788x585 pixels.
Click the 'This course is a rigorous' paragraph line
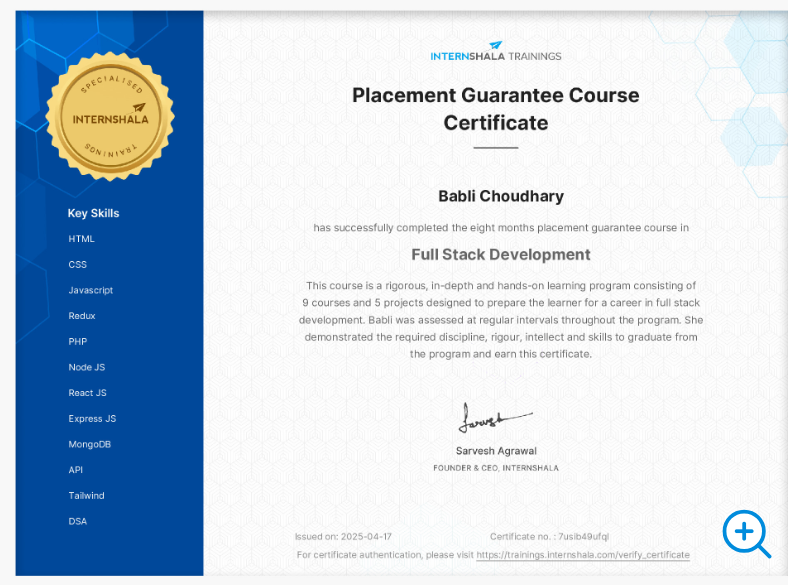pyautogui.click(x=501, y=285)
